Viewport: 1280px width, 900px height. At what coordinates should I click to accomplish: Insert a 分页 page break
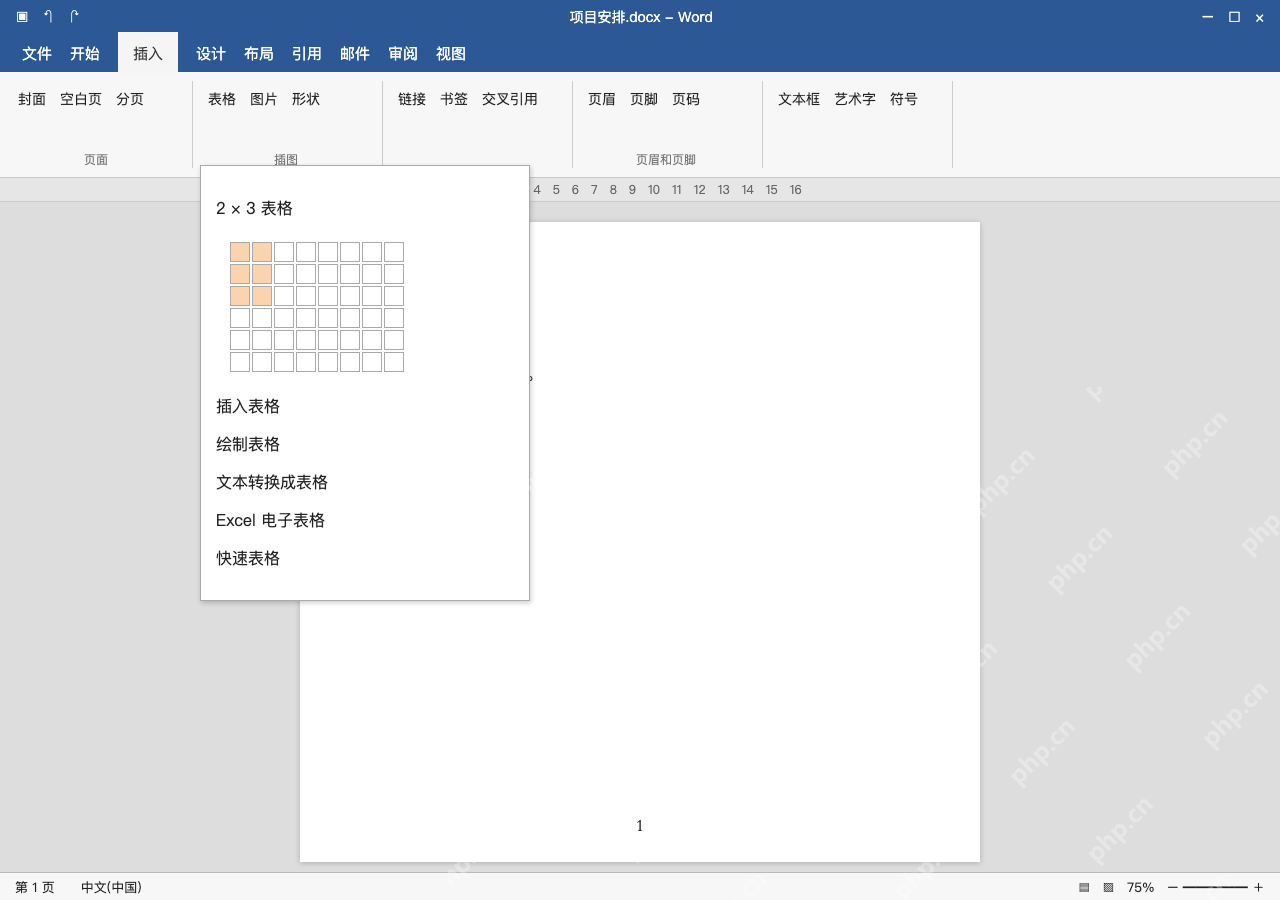click(x=130, y=99)
